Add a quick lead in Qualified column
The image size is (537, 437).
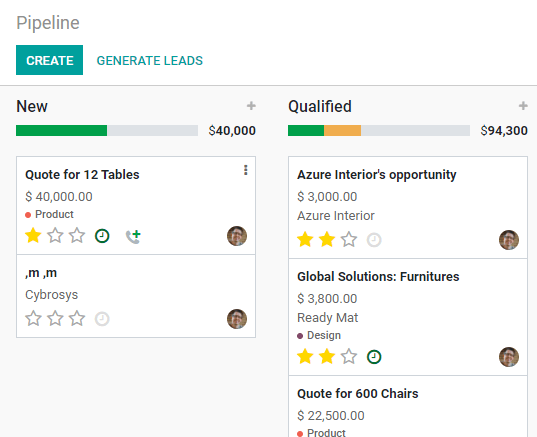[x=523, y=106]
